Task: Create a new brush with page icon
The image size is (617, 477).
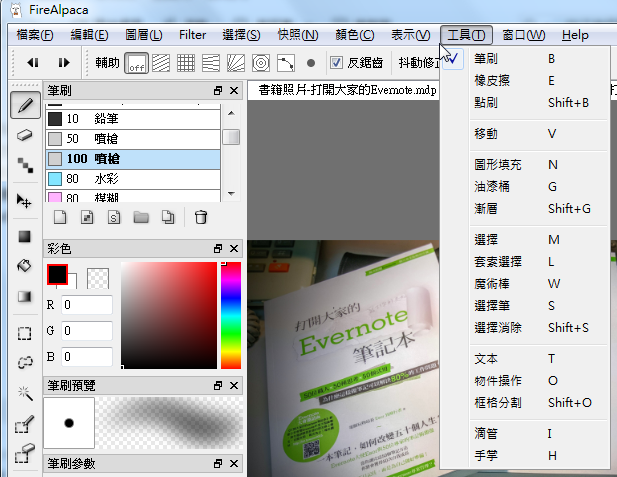Action: [x=60, y=217]
